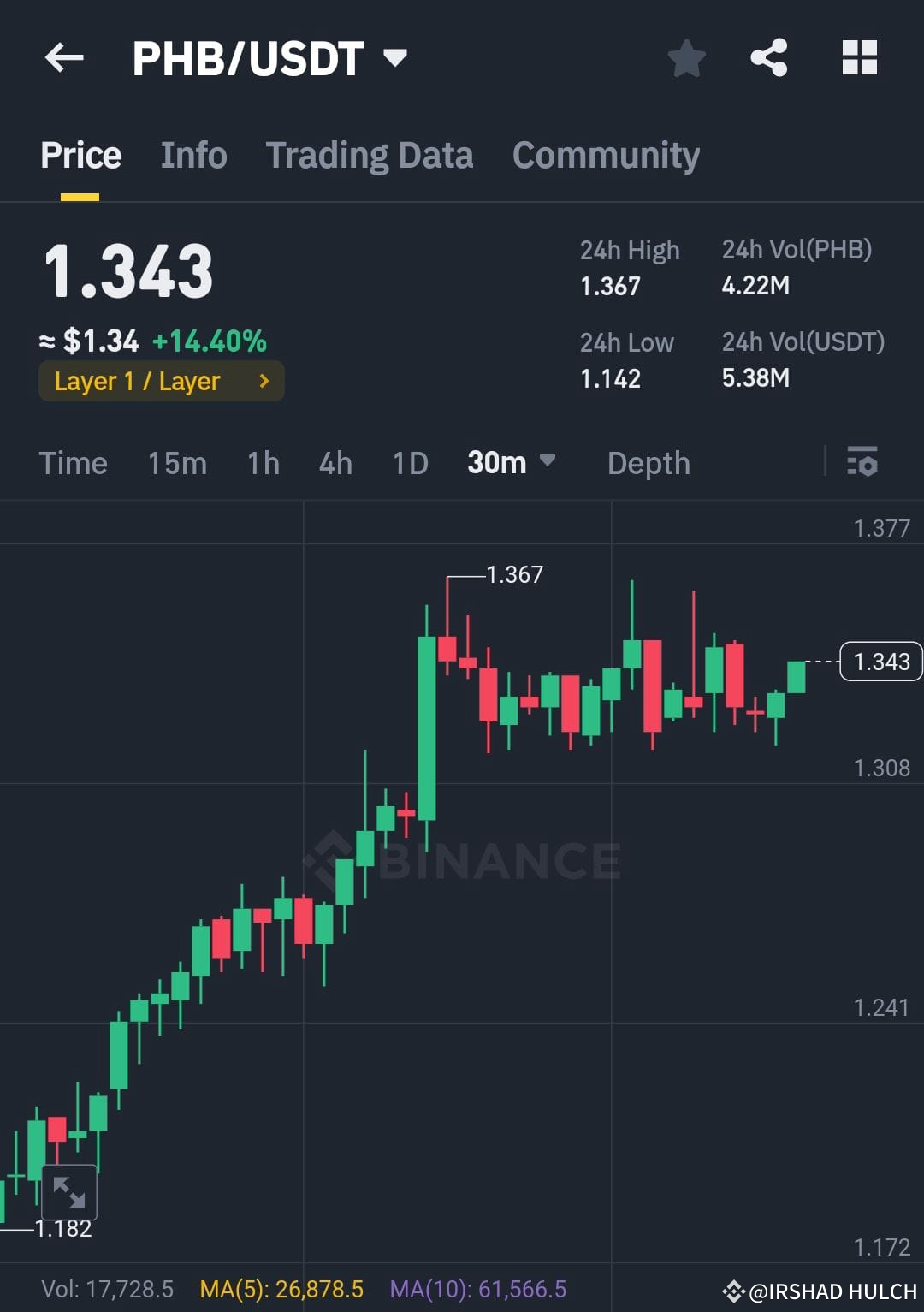
Task: Open the grid layout icon
Action: click(860, 57)
